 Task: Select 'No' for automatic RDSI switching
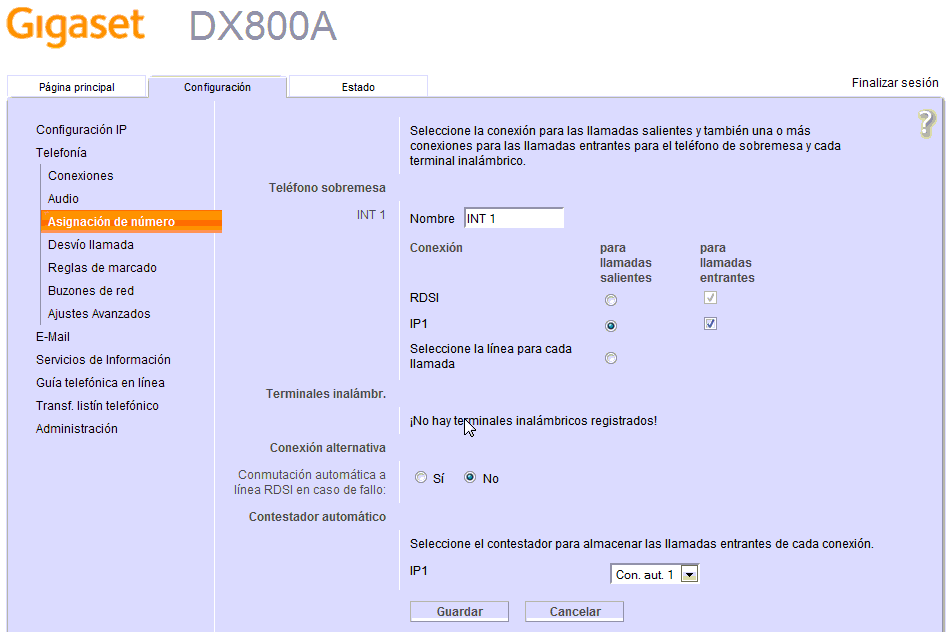tap(470, 478)
